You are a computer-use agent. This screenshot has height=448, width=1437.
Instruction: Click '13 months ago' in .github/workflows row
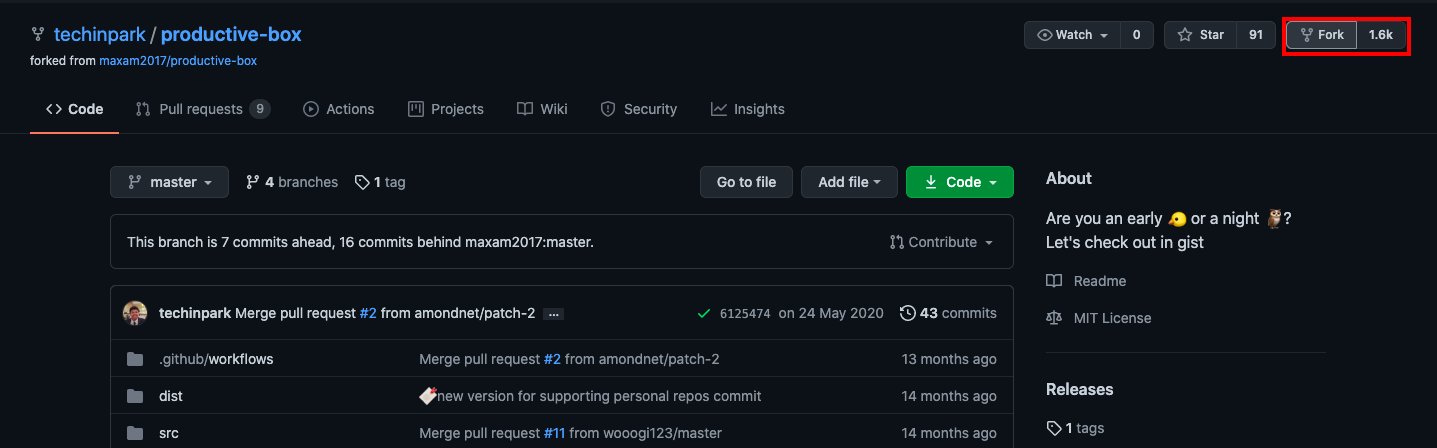[x=949, y=359]
